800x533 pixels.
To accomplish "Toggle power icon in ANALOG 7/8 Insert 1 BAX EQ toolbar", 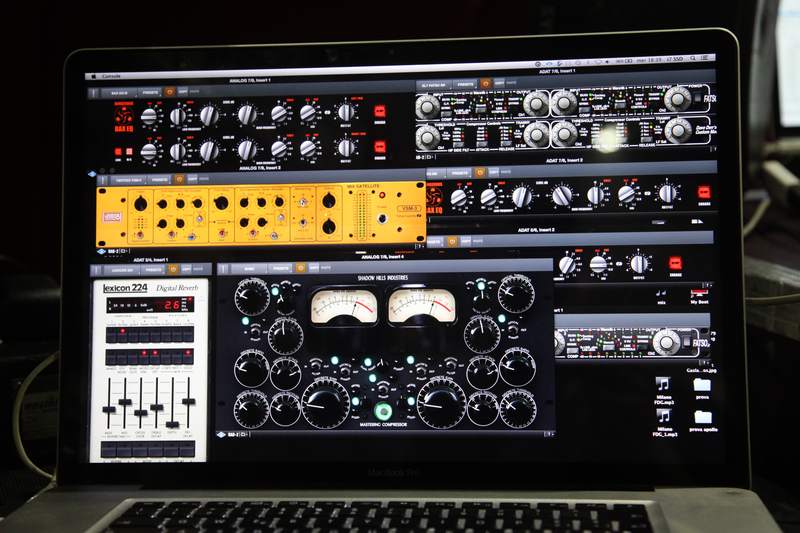I will pos(169,92).
